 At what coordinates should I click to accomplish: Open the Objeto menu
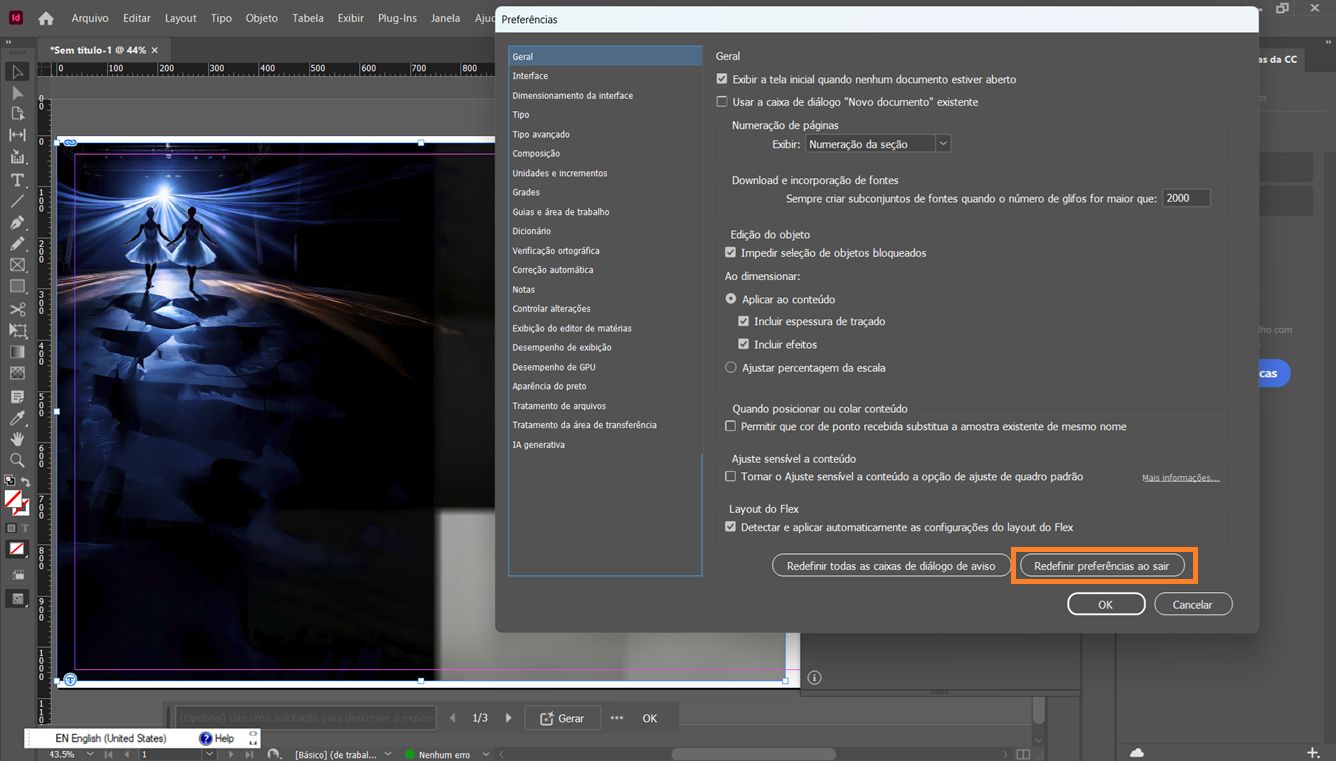(262, 18)
